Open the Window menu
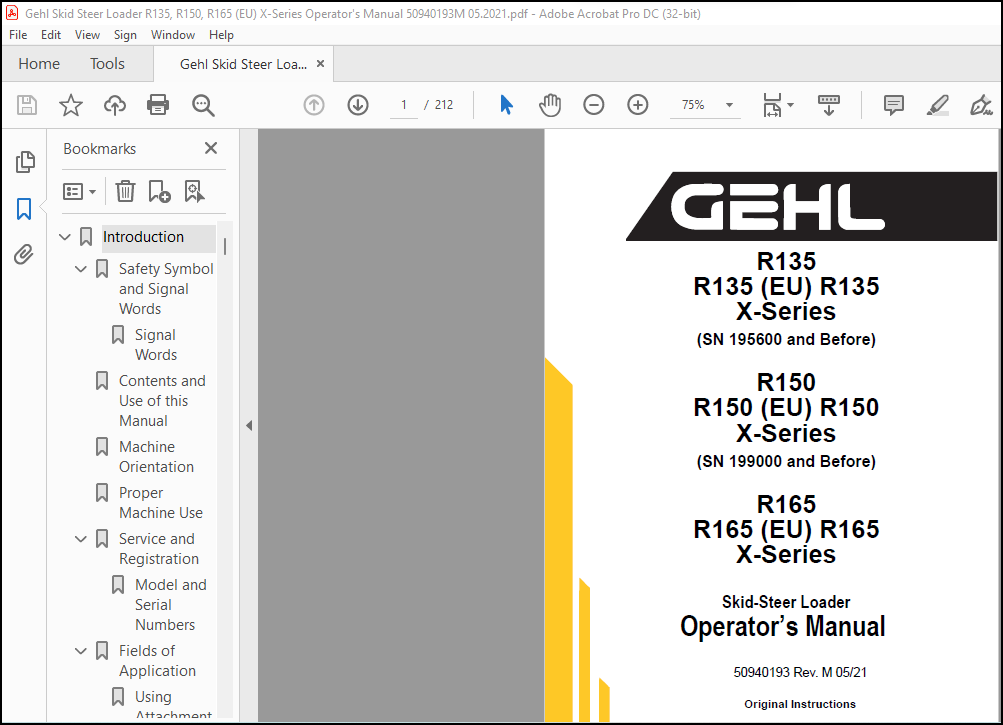The image size is (1003, 725). [x=173, y=35]
